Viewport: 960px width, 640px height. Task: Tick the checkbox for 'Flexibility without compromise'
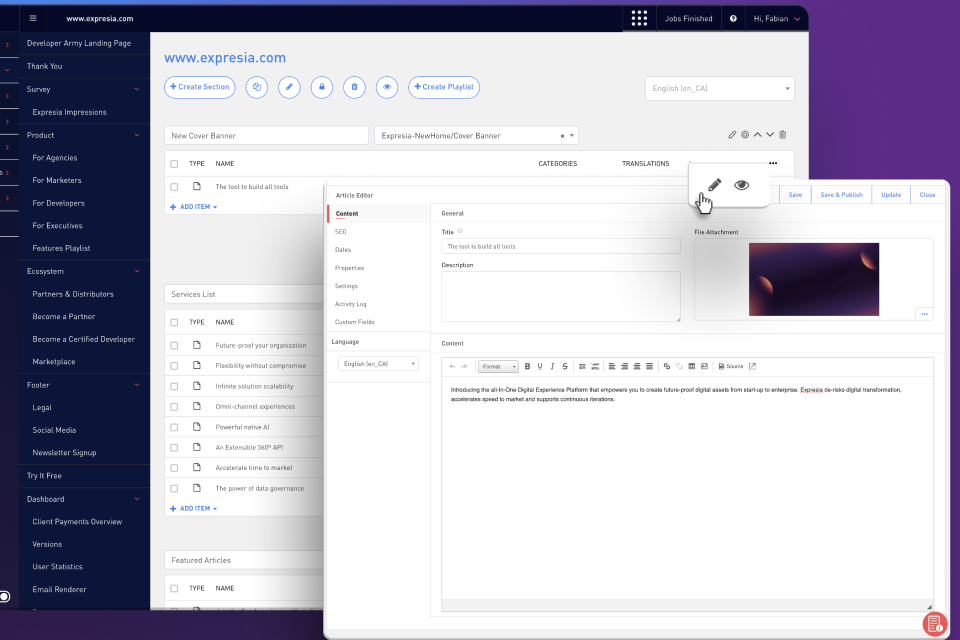pos(174,366)
